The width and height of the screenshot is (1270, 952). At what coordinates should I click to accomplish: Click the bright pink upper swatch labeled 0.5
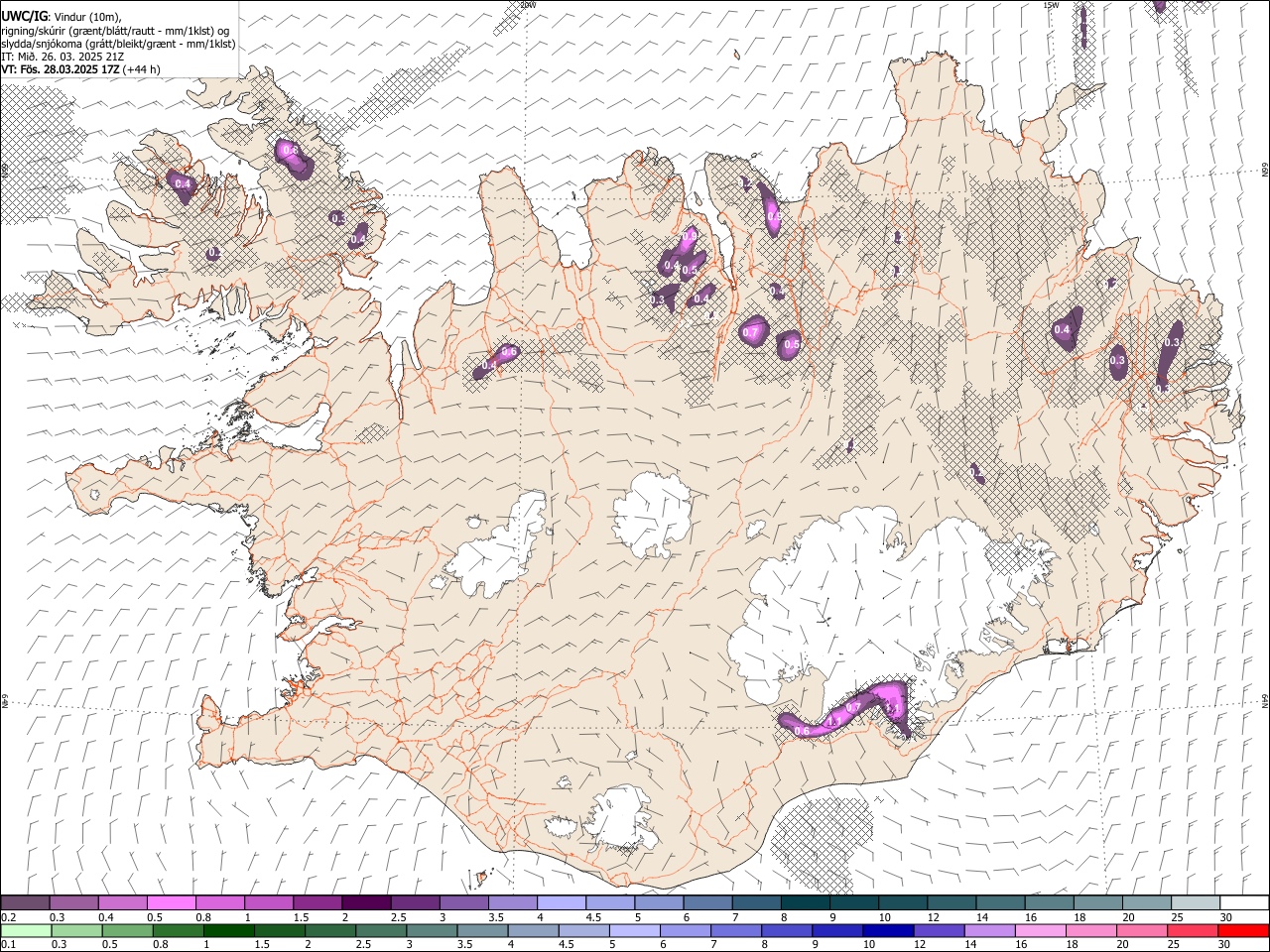[172, 903]
